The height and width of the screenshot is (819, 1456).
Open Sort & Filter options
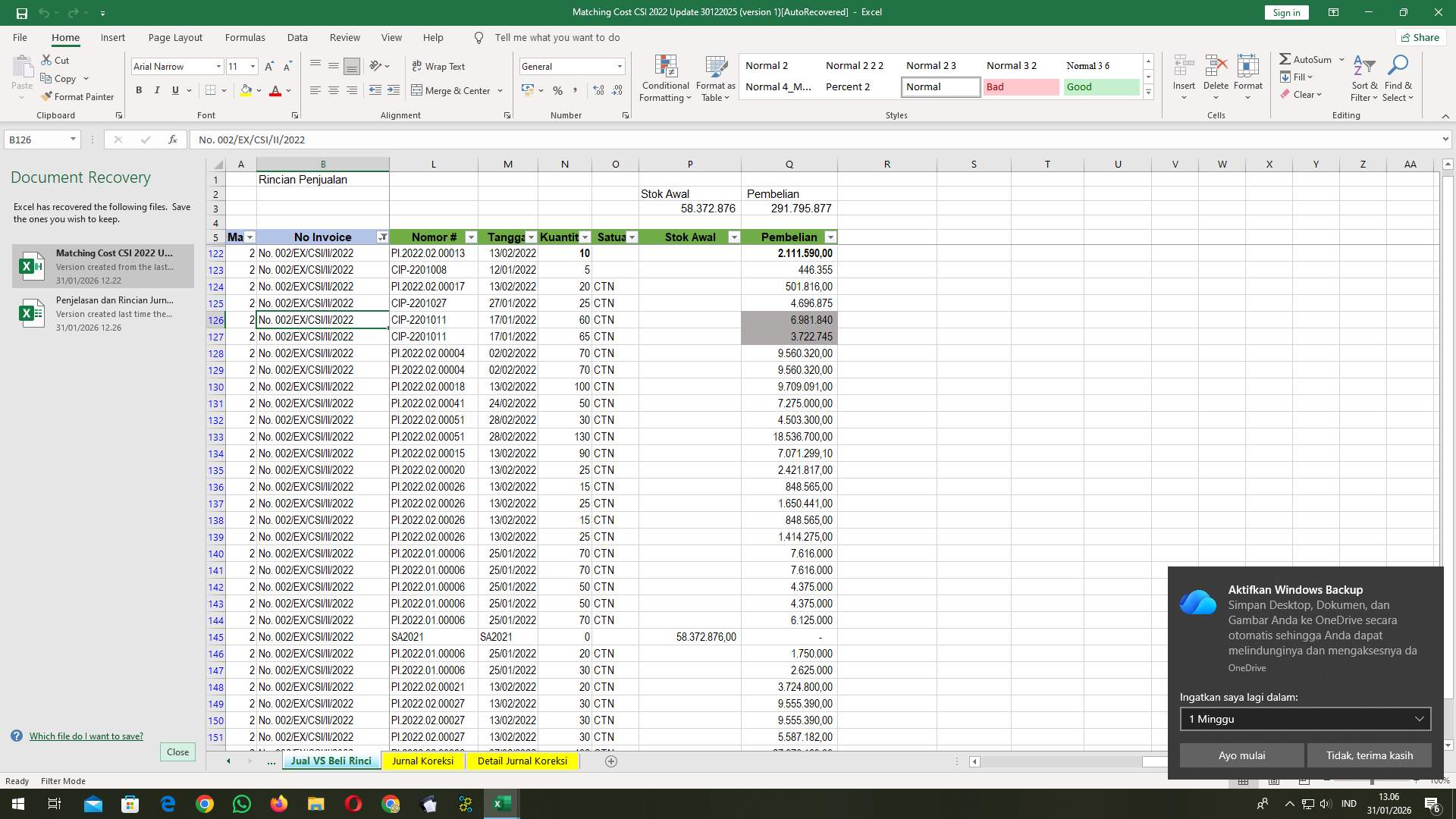point(1363,79)
